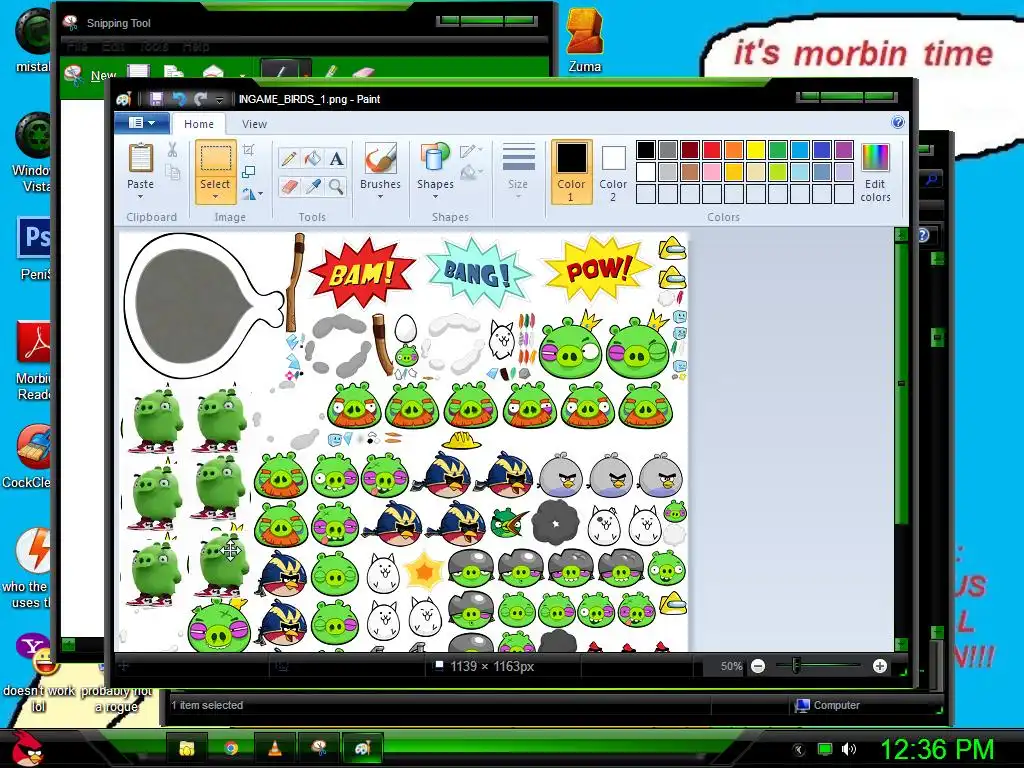Click the '1 item selected' status text
Image resolution: width=1024 pixels, height=768 pixels.
(x=207, y=705)
